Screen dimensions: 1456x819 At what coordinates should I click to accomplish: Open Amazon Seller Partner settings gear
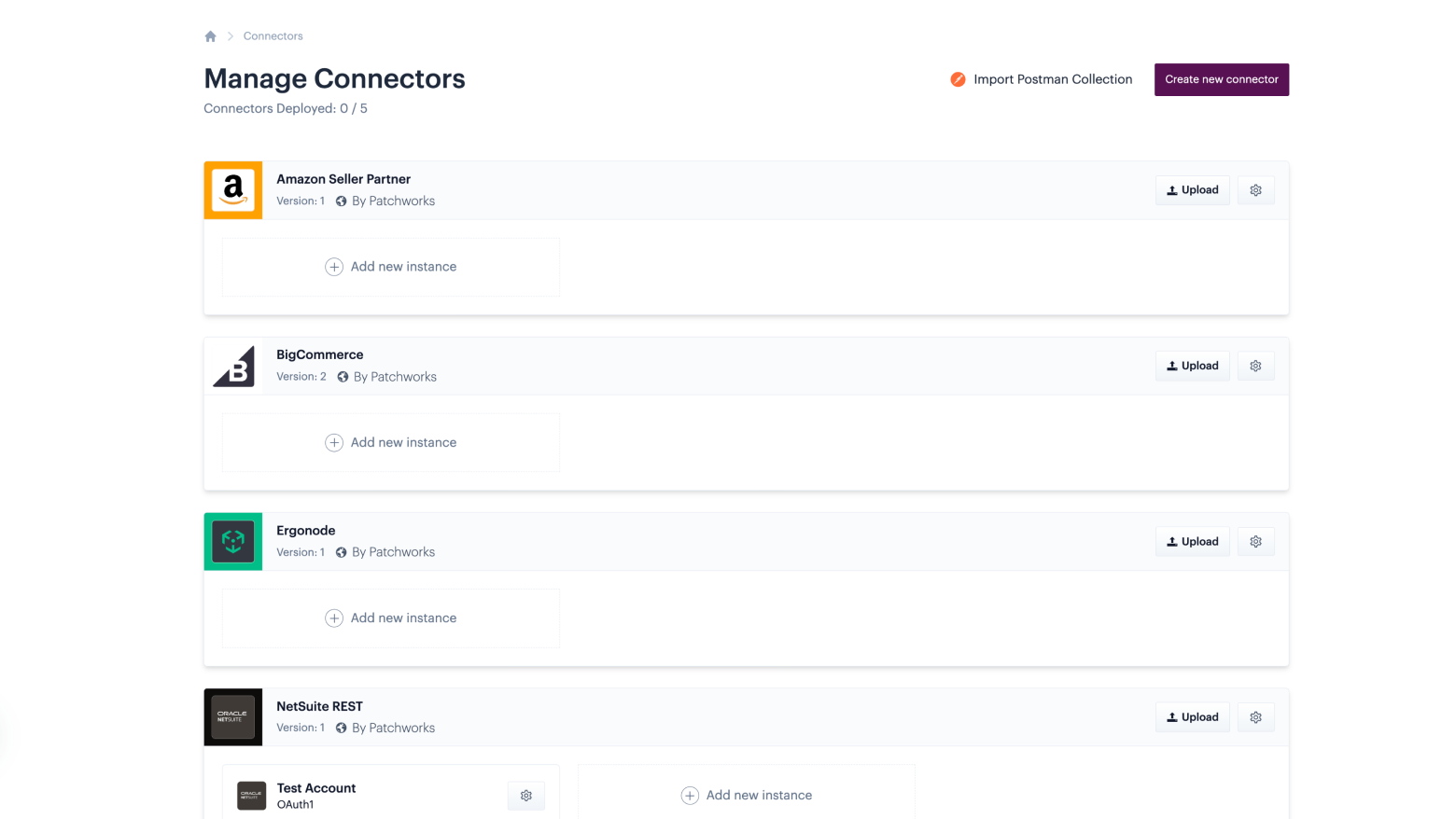click(1255, 190)
